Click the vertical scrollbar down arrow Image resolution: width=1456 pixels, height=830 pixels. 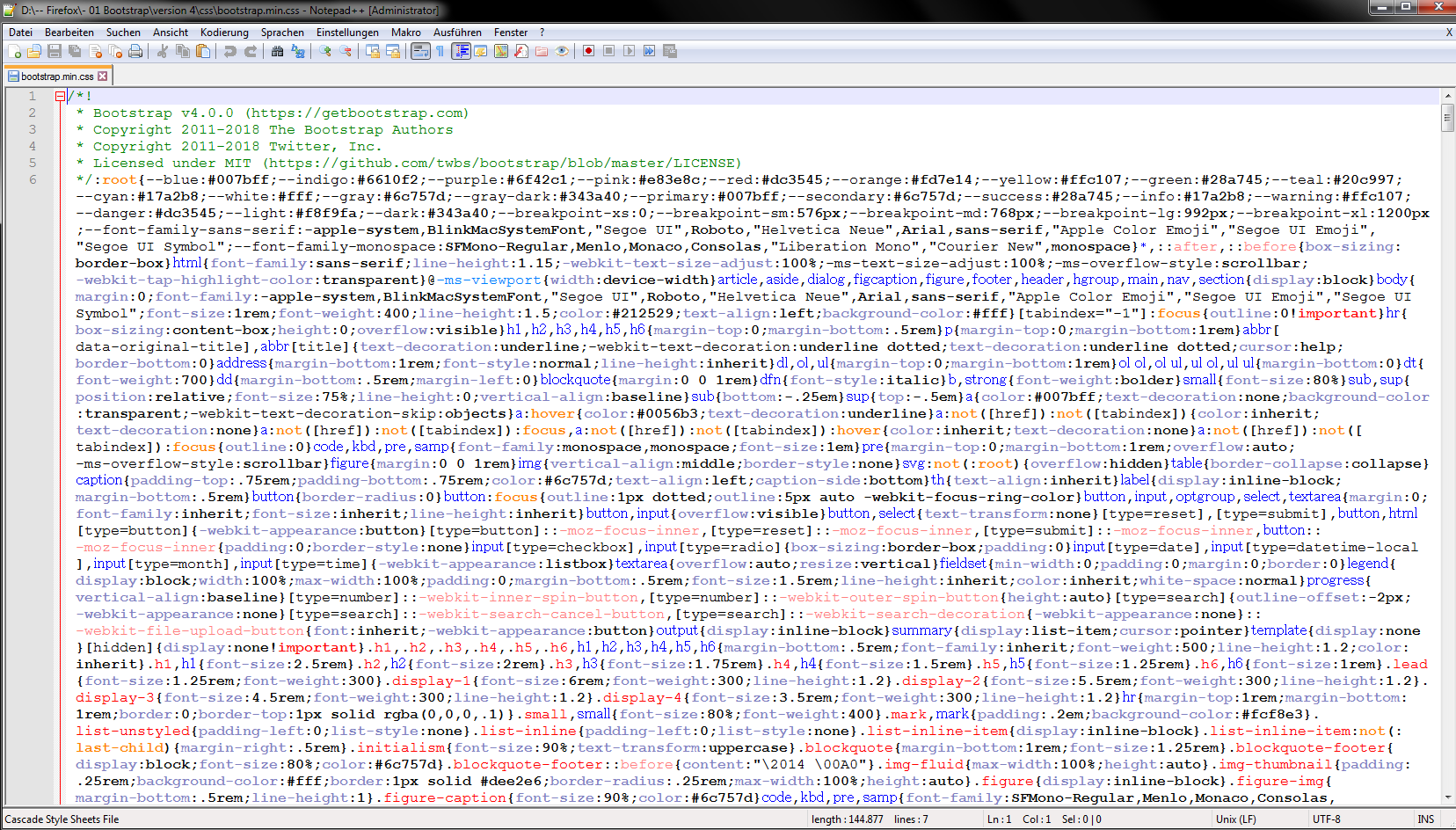[1447, 797]
